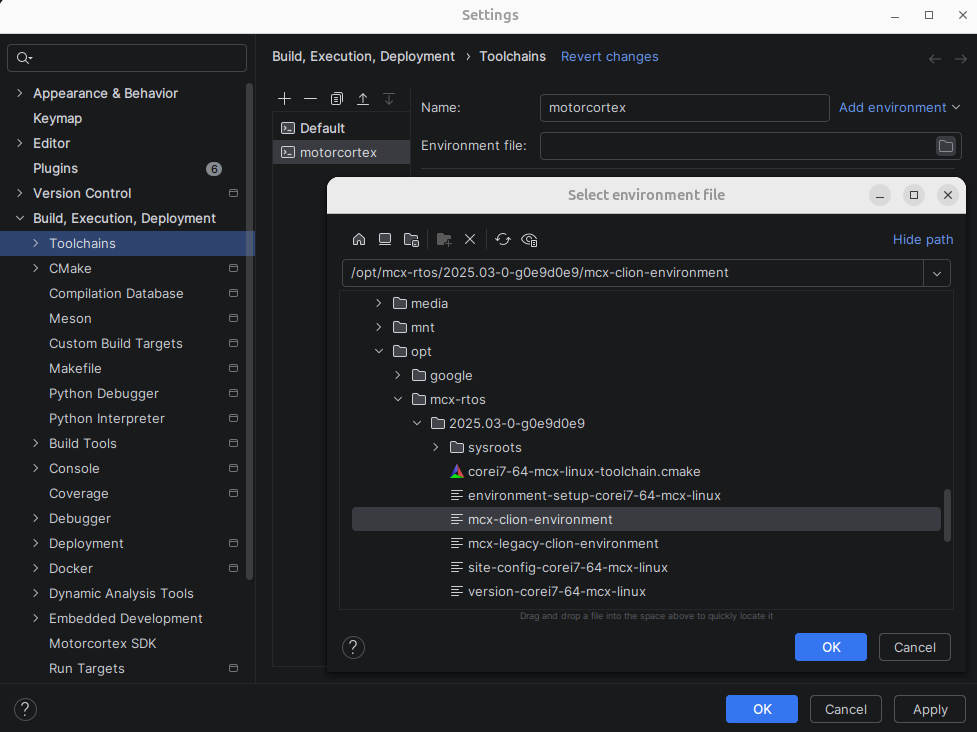The height and width of the screenshot is (732, 977).
Task: Toggle show hidden files eye icon
Action: [x=530, y=240]
